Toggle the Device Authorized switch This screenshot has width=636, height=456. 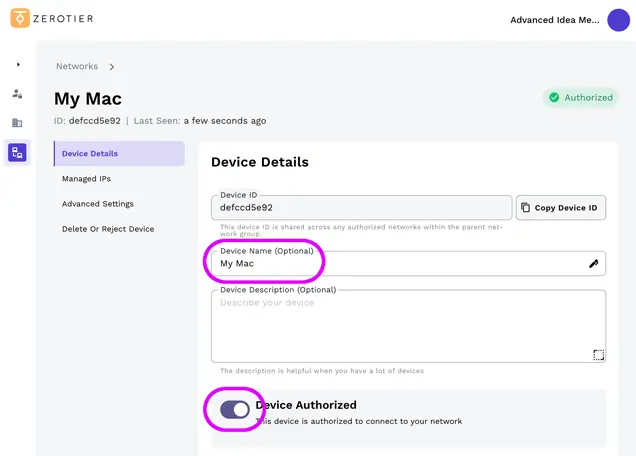point(235,410)
